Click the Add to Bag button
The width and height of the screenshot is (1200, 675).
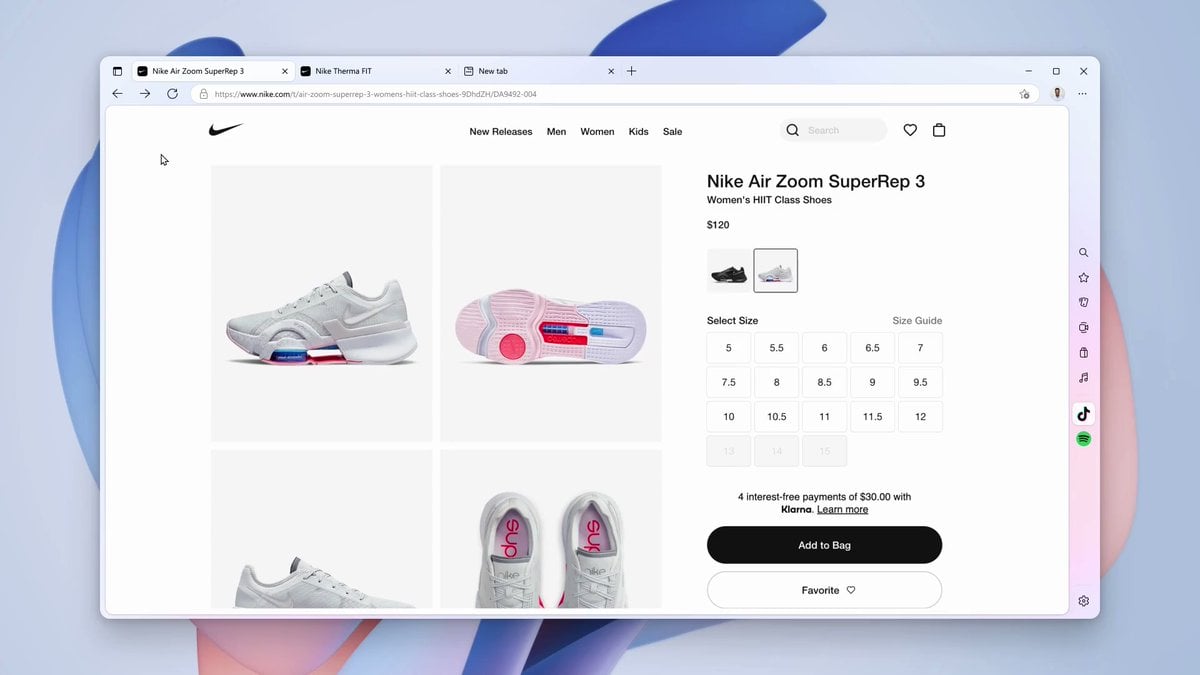pos(824,545)
